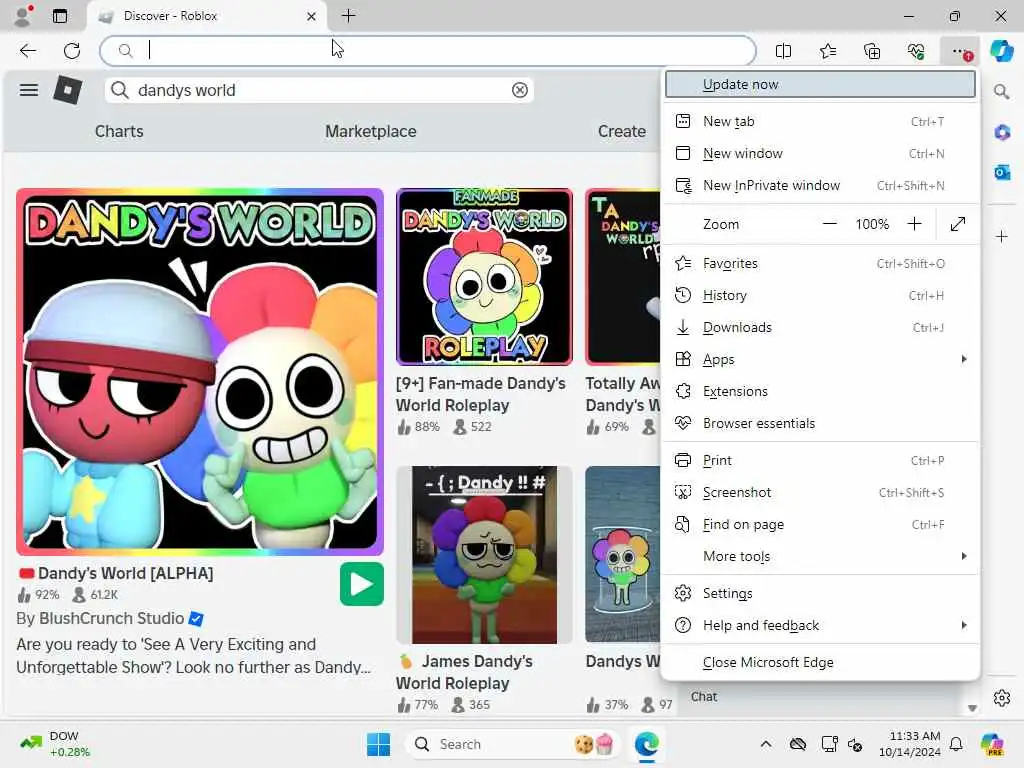Open the Charts navigation tab
The image size is (1024, 768).
[x=119, y=131]
